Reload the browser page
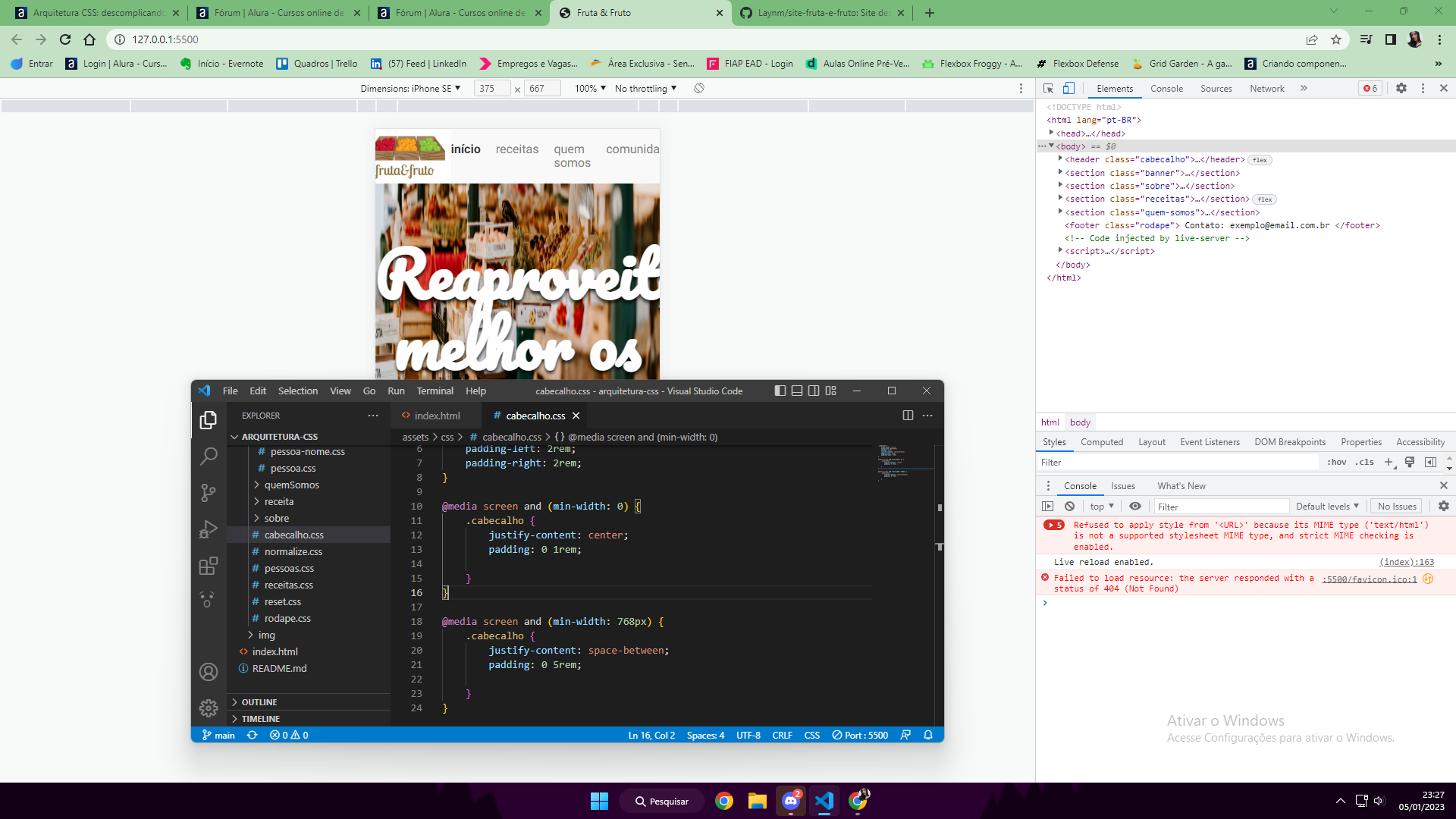 point(65,39)
